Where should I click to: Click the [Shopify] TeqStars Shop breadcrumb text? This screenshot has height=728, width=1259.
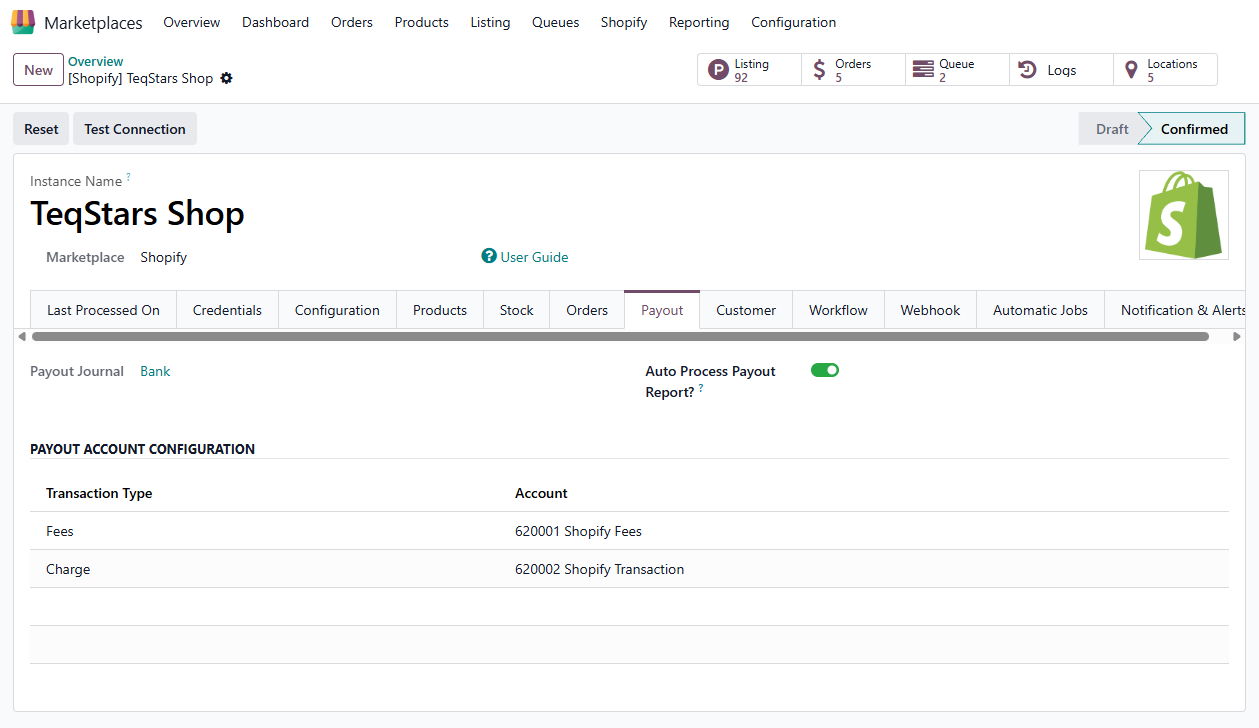click(140, 78)
